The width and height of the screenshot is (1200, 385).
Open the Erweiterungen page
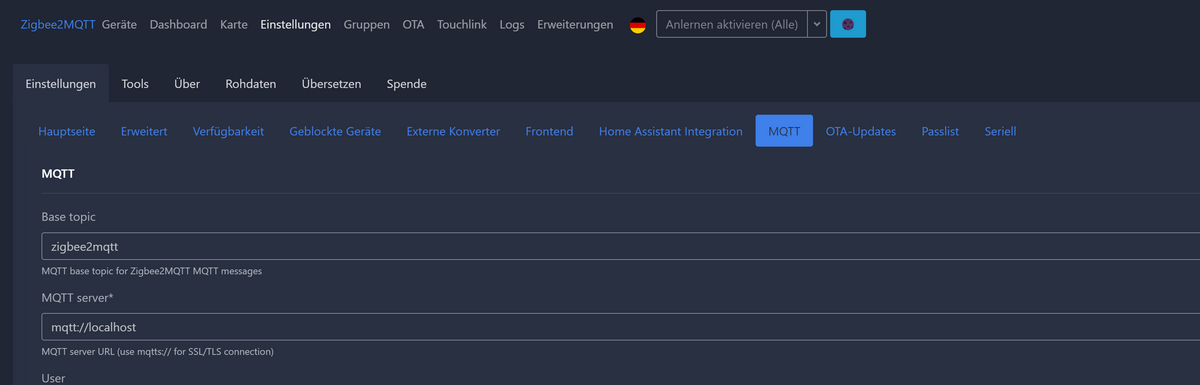pyautogui.click(x=575, y=25)
